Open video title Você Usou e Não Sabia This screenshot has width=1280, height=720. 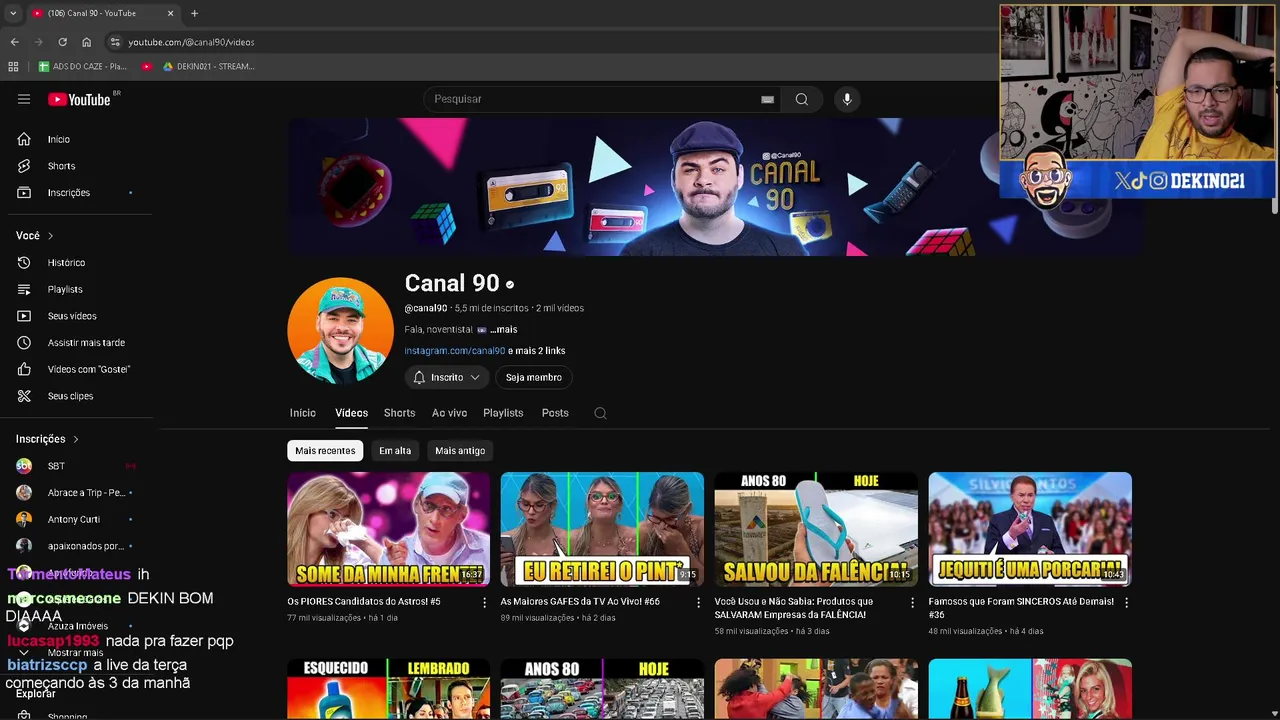tap(794, 608)
